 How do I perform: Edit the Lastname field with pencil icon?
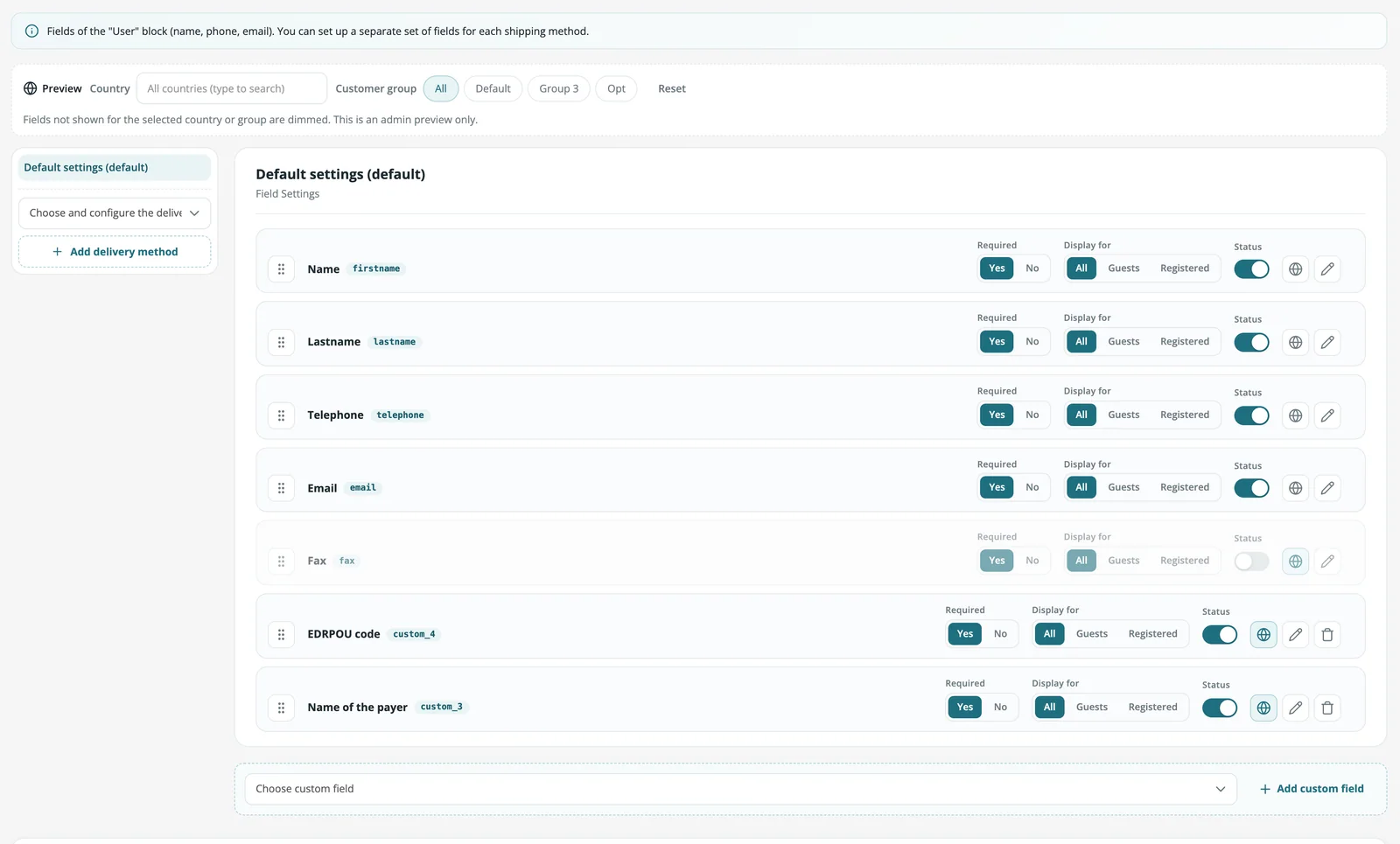(1327, 343)
